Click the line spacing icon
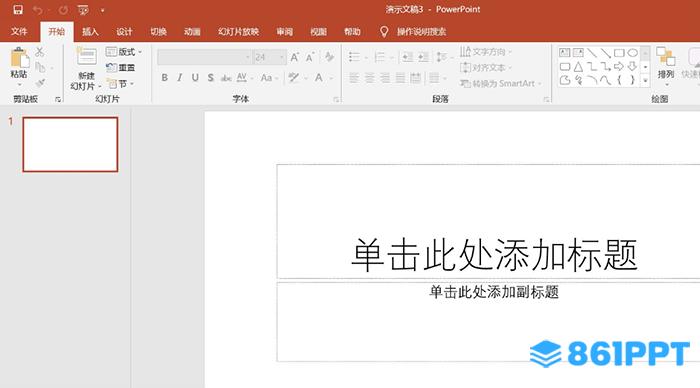 (442, 57)
